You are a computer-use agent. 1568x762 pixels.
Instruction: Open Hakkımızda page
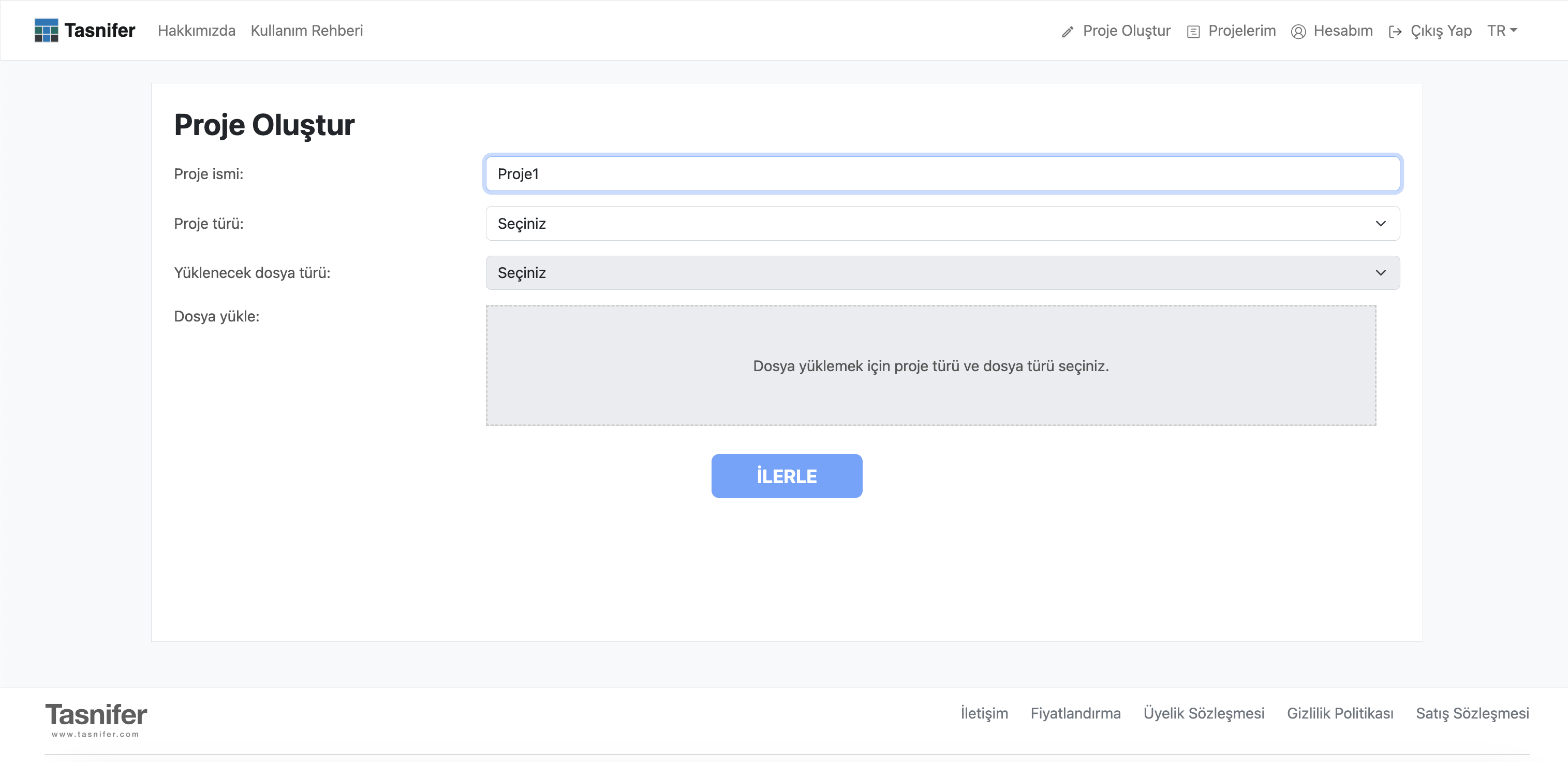(x=197, y=31)
